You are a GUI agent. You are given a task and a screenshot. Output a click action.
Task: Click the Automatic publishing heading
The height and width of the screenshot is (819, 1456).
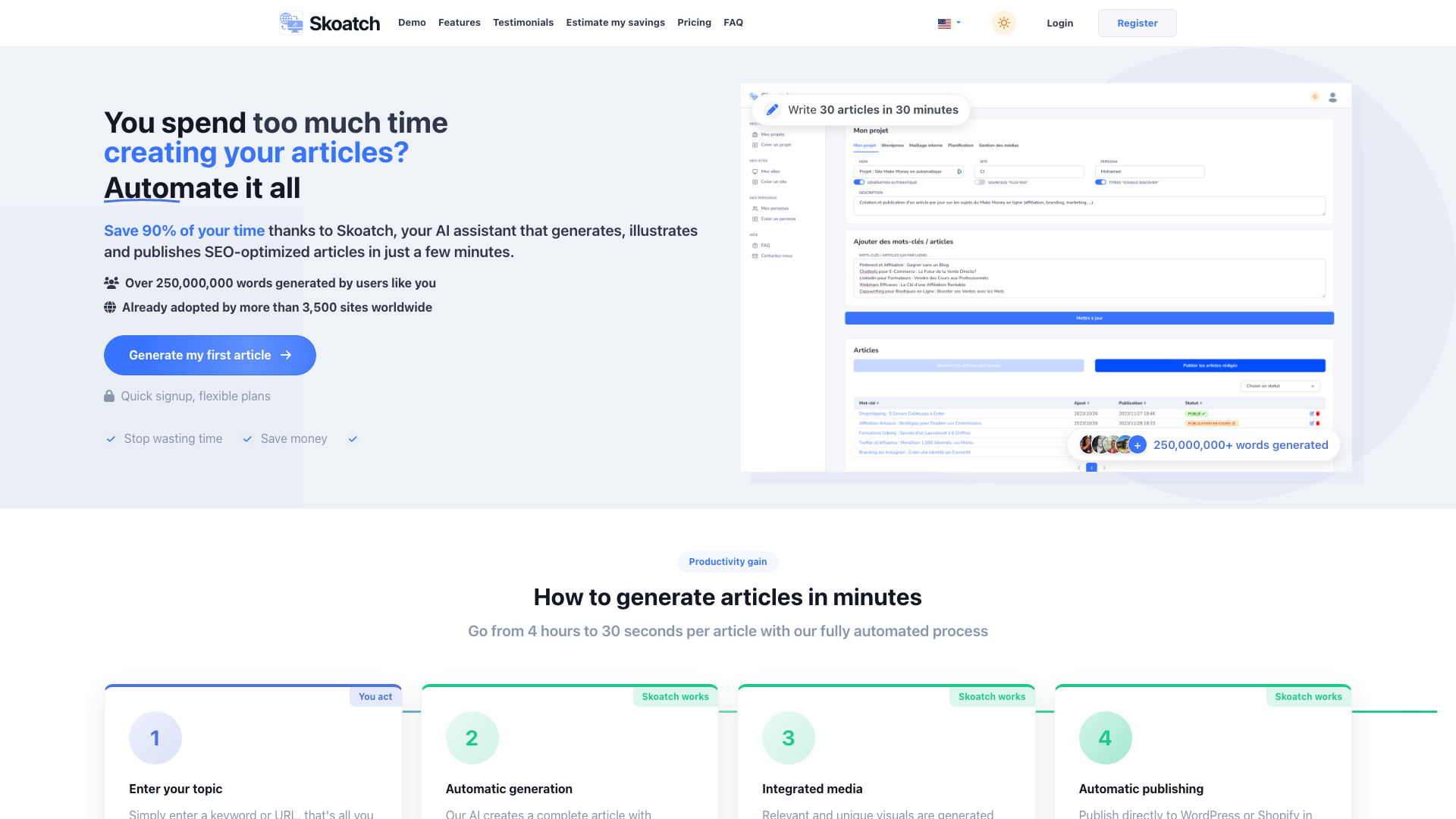click(1141, 789)
